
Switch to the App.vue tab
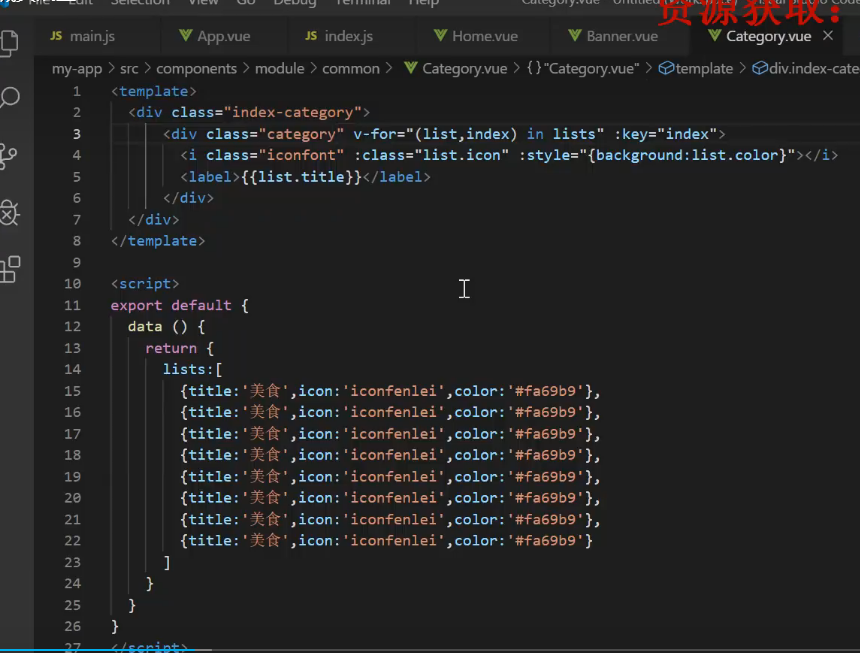pos(214,36)
